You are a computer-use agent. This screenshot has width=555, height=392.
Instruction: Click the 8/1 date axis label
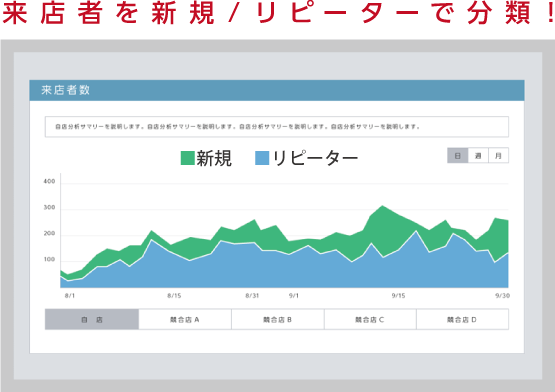pos(70,295)
